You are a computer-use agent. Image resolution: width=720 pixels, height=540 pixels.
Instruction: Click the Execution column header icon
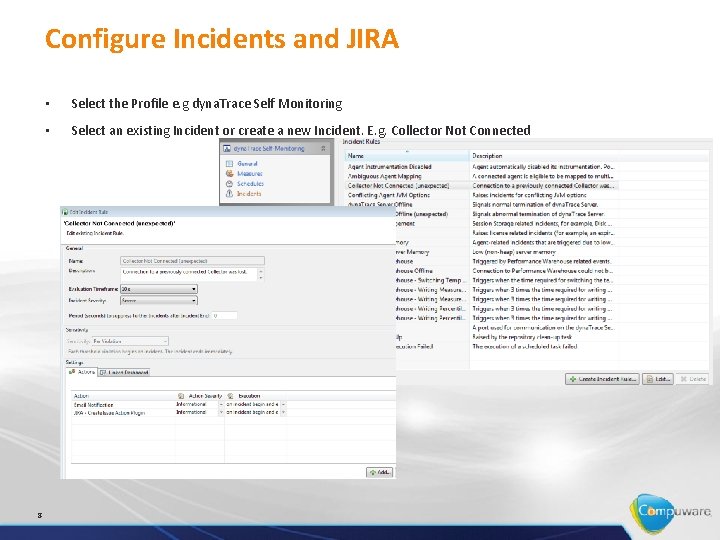231,396
